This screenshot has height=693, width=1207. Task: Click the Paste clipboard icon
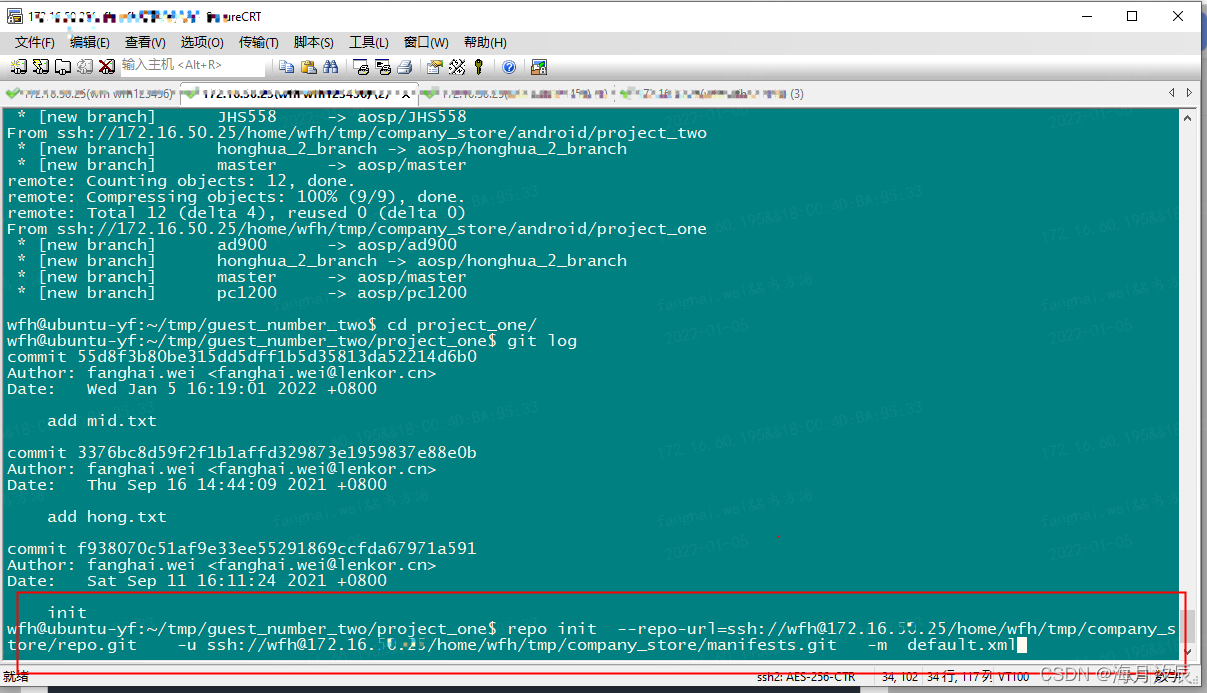point(309,67)
